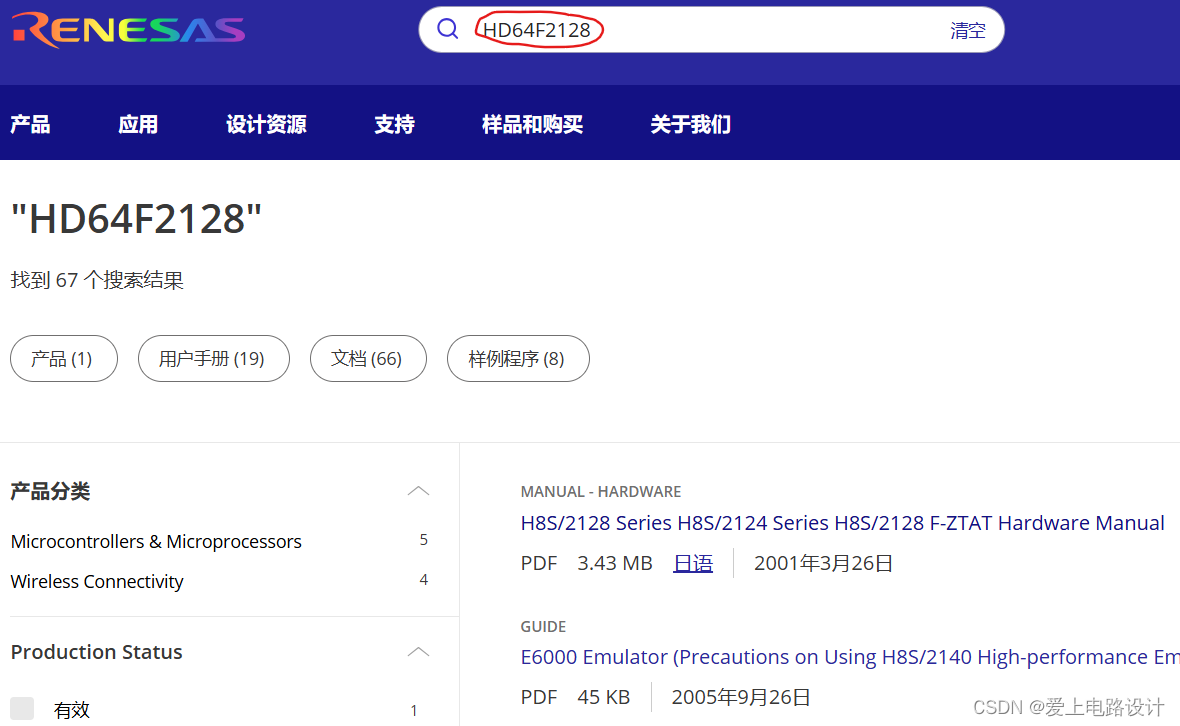
Task: Open the 样品和购买 menu
Action: pos(531,123)
